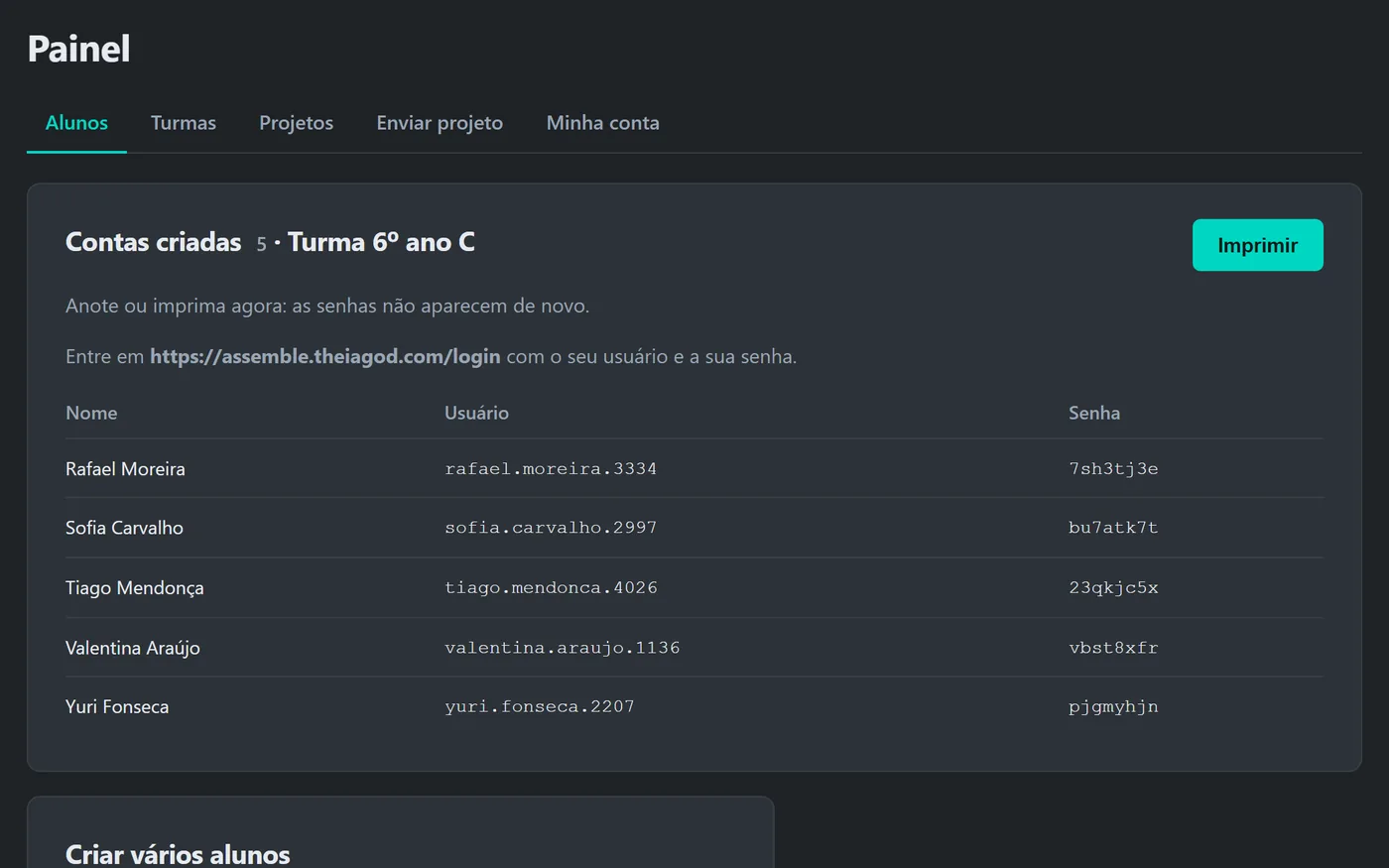Open the Alunos tab
This screenshot has height=868, width=1389.
pos(76,123)
